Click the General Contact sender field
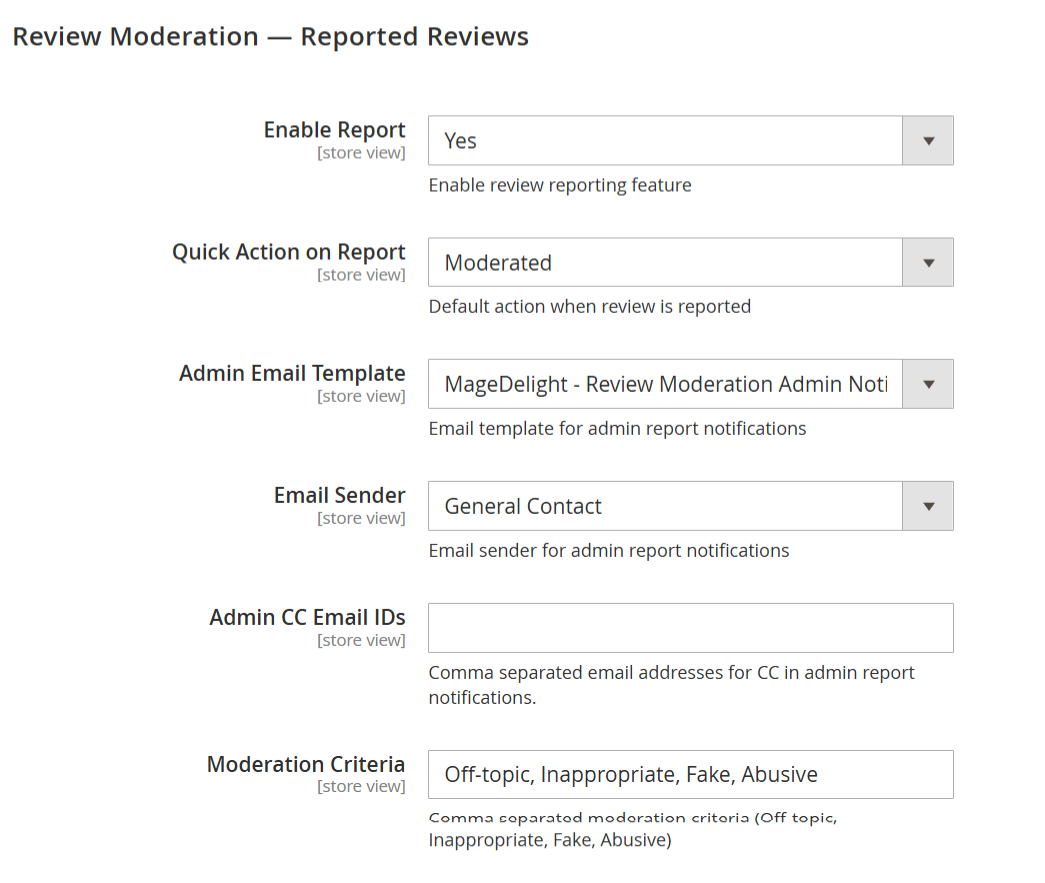 pos(665,506)
